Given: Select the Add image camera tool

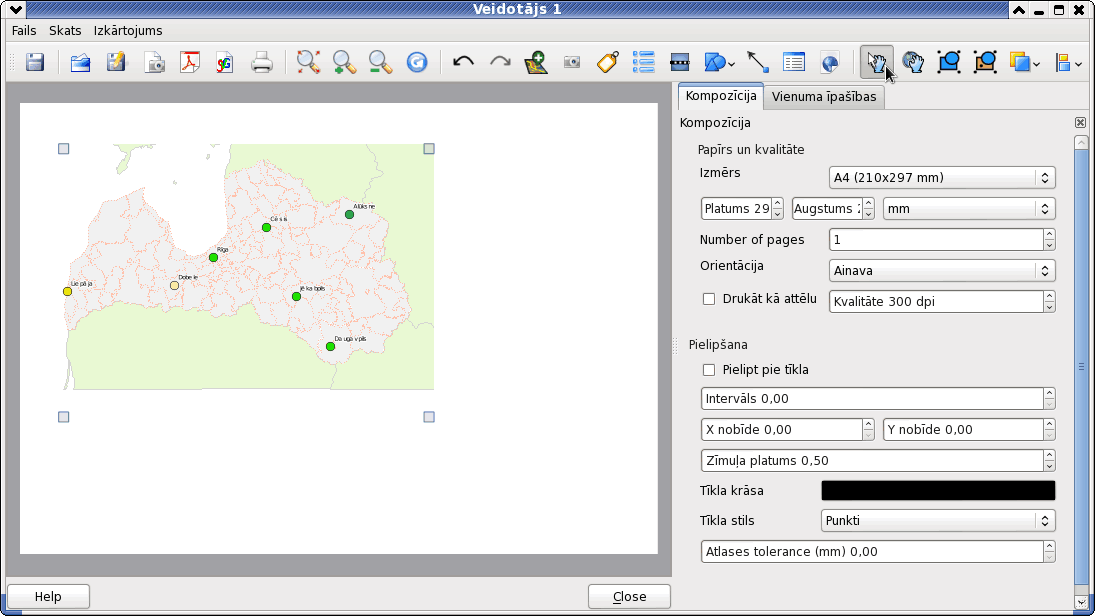Looking at the screenshot, I should coord(572,63).
